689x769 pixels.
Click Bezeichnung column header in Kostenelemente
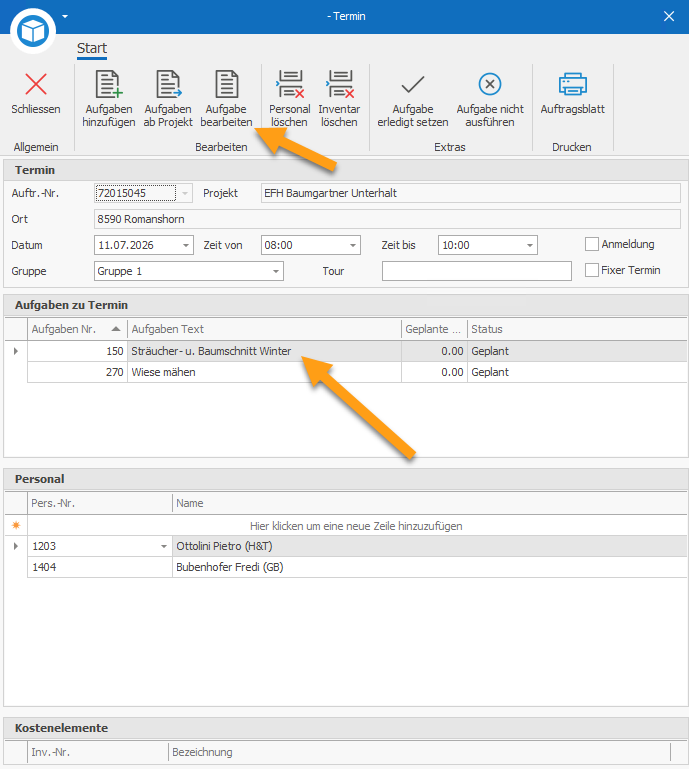[419, 752]
